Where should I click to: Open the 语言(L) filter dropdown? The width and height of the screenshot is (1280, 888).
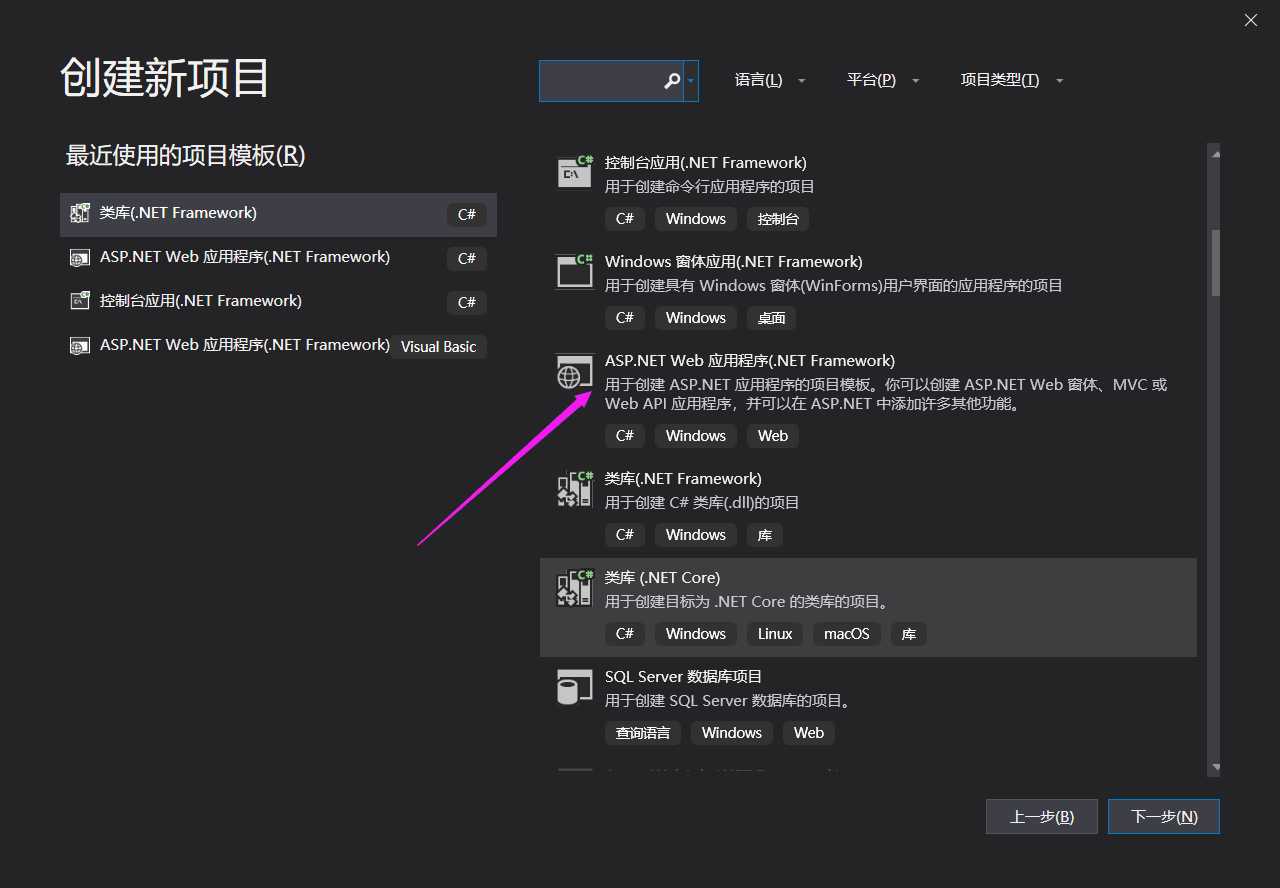click(770, 80)
